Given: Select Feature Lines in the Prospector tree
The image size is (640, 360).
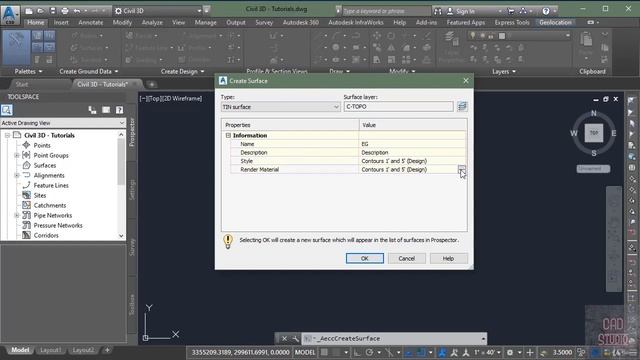Looking at the screenshot, I should click(51, 185).
